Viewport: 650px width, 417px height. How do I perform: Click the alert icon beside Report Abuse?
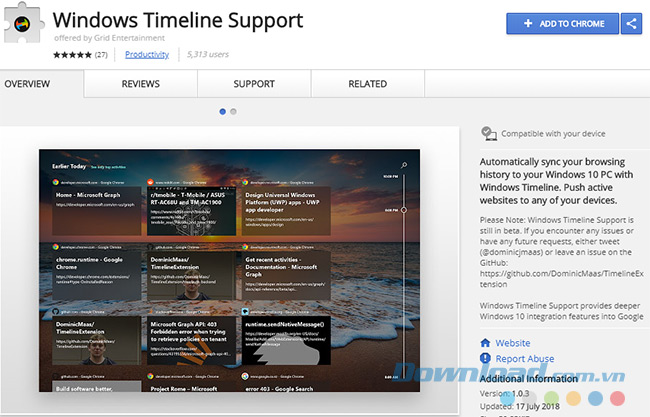coord(485,358)
